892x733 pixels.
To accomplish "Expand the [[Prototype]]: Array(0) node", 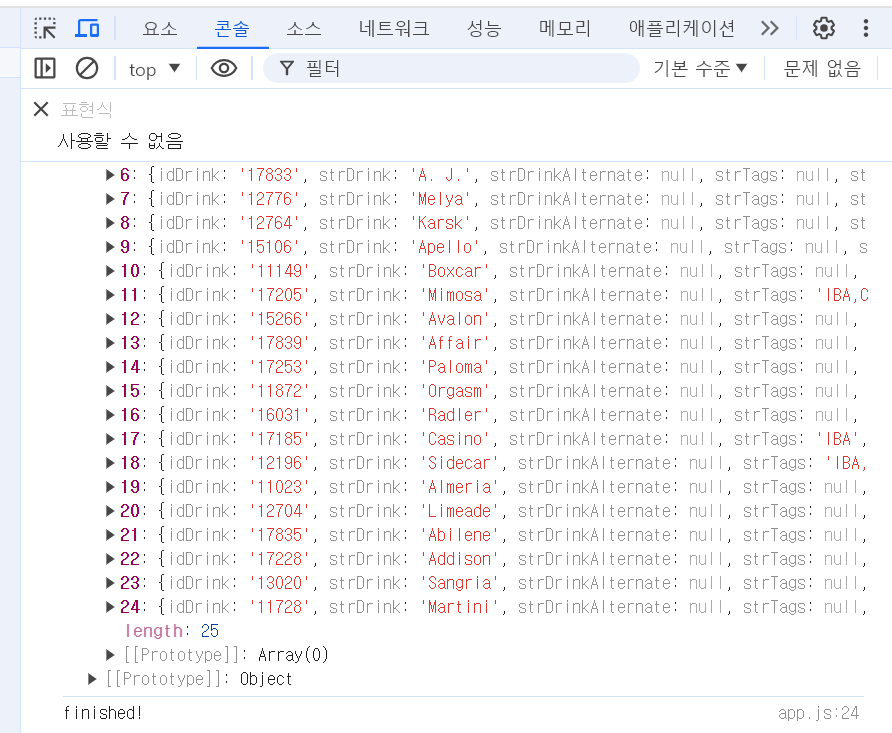I will (110, 655).
